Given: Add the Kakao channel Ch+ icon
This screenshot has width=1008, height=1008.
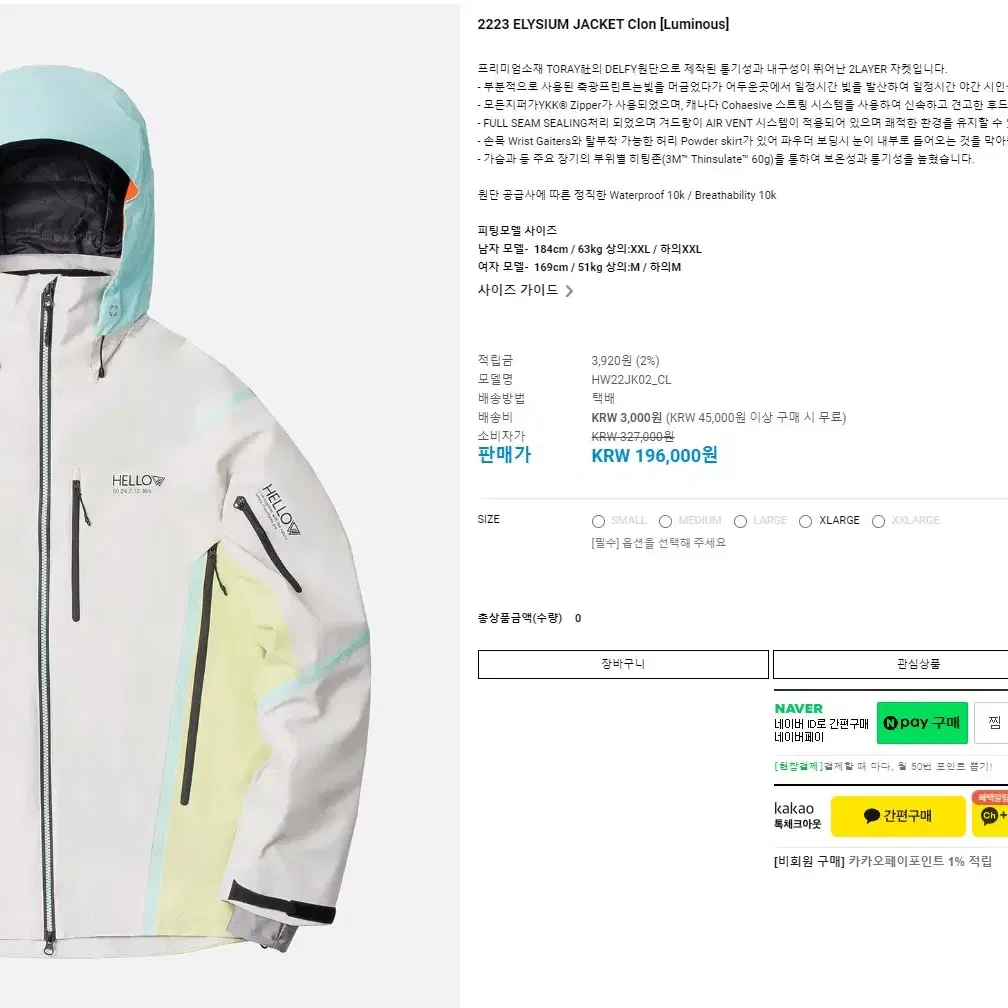Looking at the screenshot, I should [x=990, y=816].
